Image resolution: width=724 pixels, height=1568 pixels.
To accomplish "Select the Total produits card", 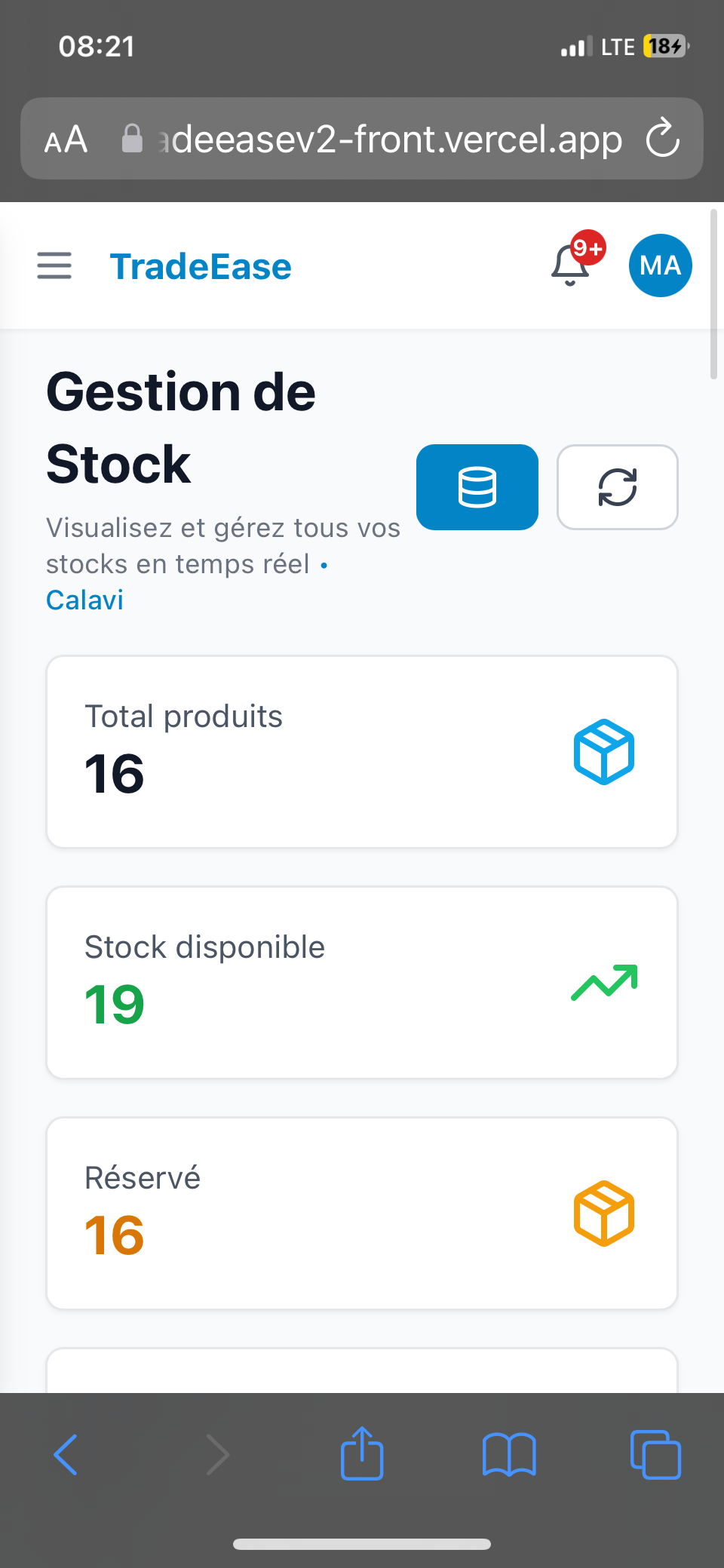I will pos(362,752).
